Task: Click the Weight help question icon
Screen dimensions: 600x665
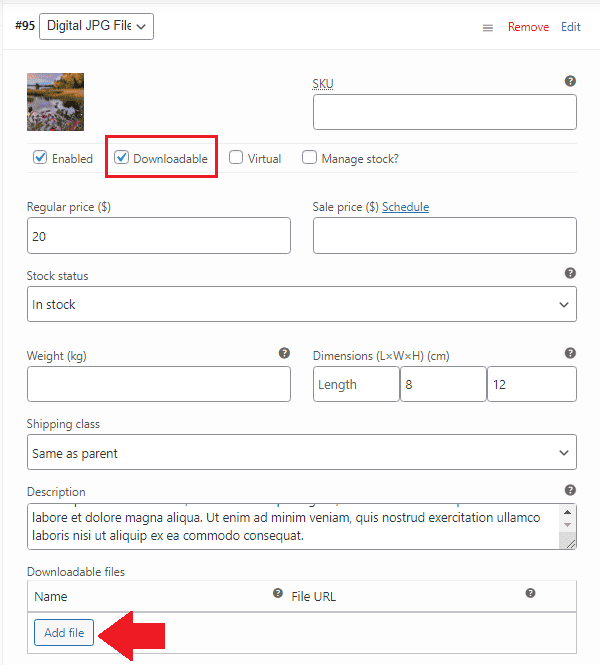Action: click(x=284, y=353)
